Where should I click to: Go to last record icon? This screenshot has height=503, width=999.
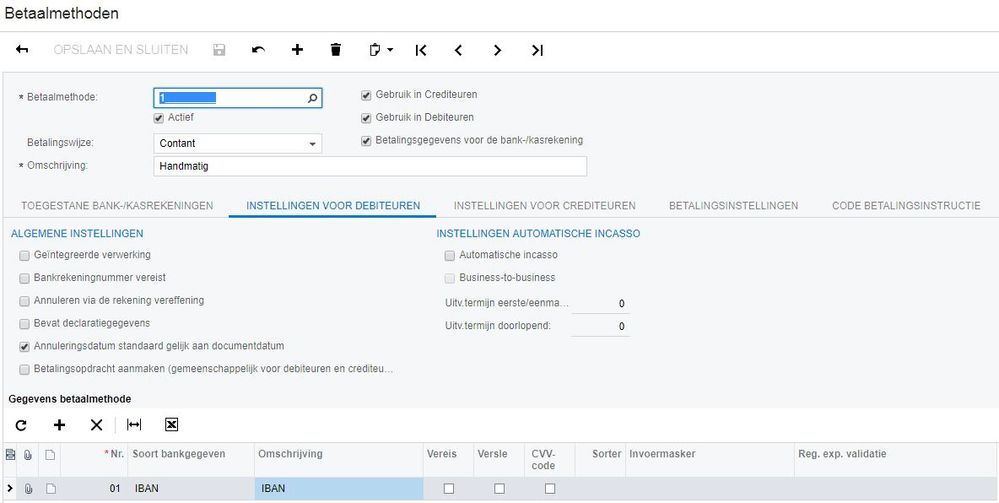[537, 50]
